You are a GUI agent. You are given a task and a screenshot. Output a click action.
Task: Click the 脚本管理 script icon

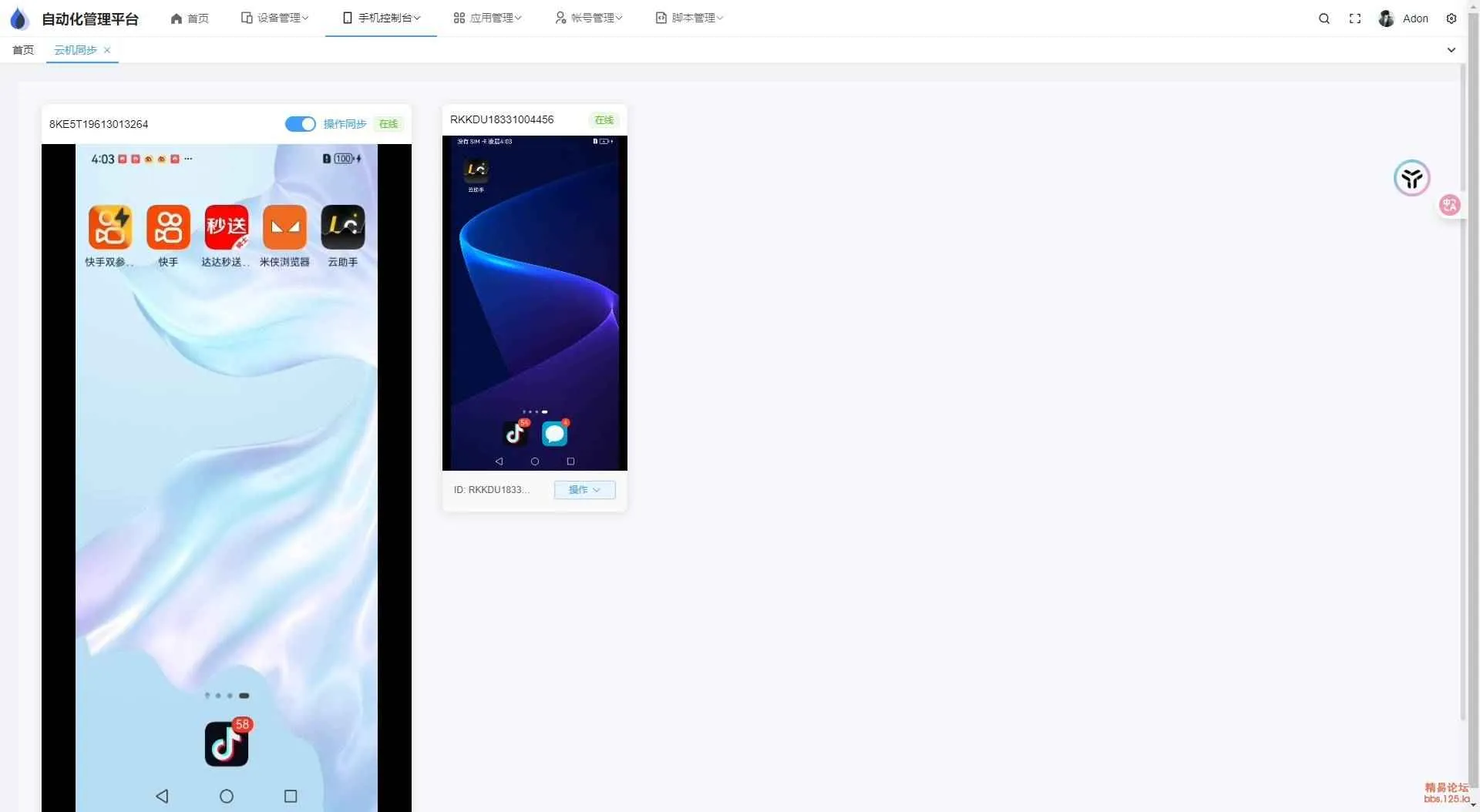661,17
